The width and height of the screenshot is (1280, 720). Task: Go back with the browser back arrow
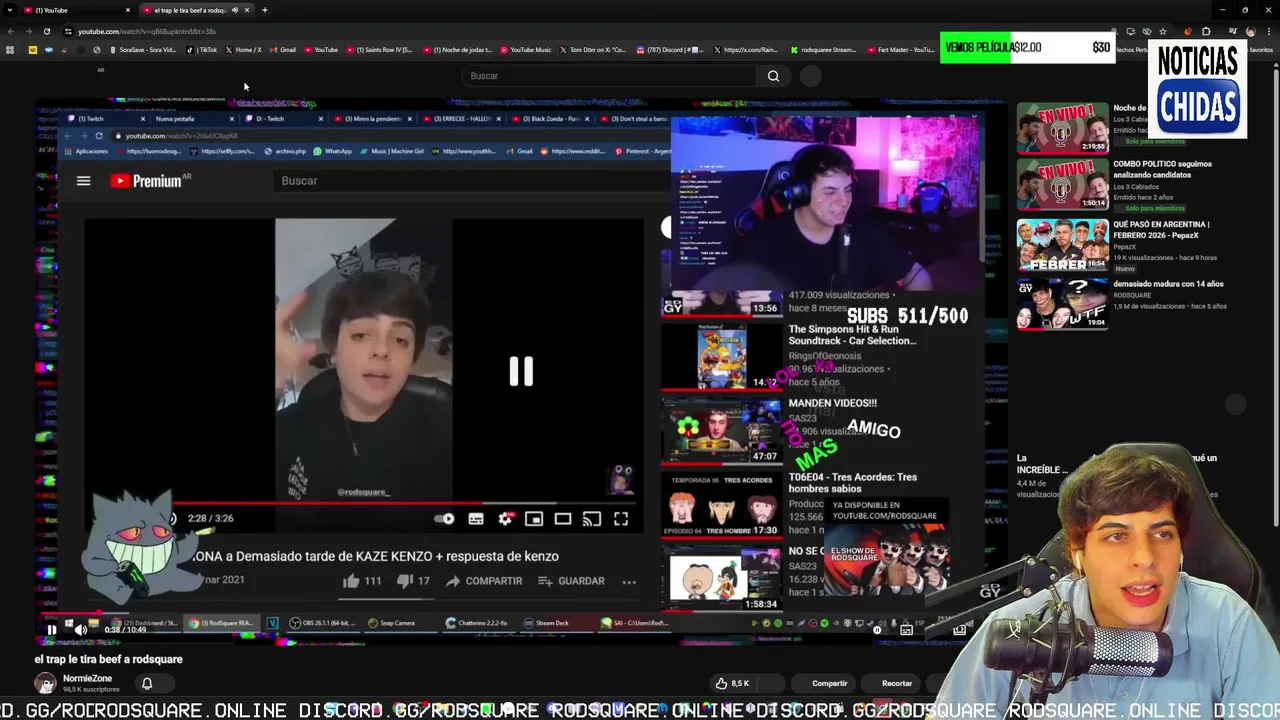[10, 31]
